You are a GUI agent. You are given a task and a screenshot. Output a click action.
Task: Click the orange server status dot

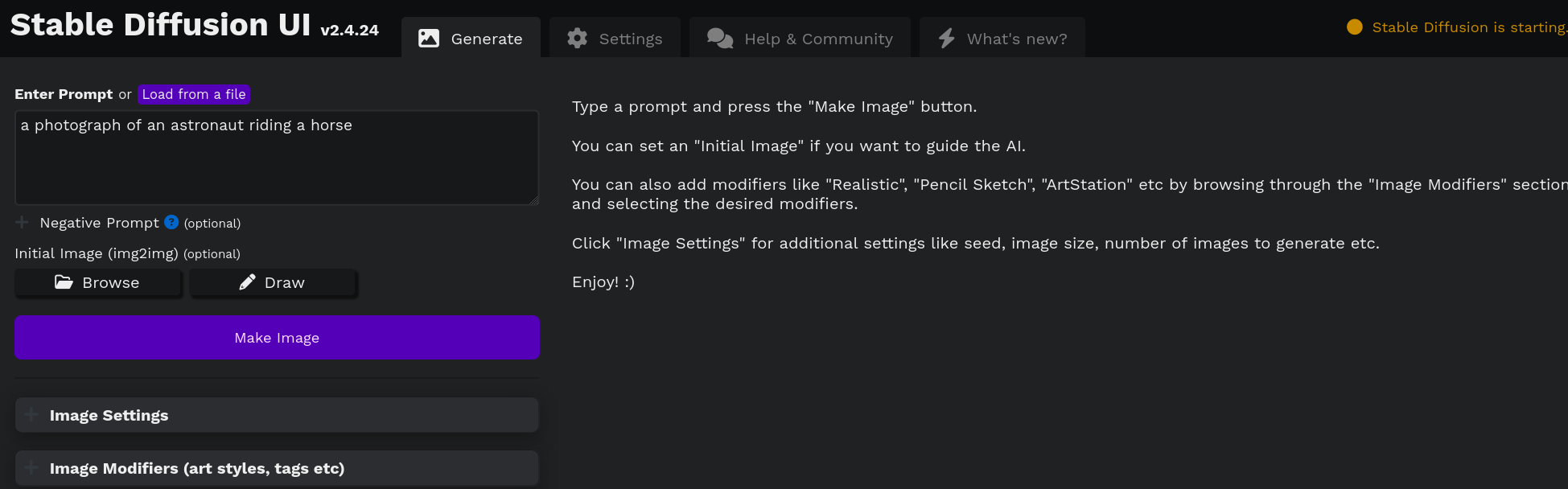pos(1355,27)
